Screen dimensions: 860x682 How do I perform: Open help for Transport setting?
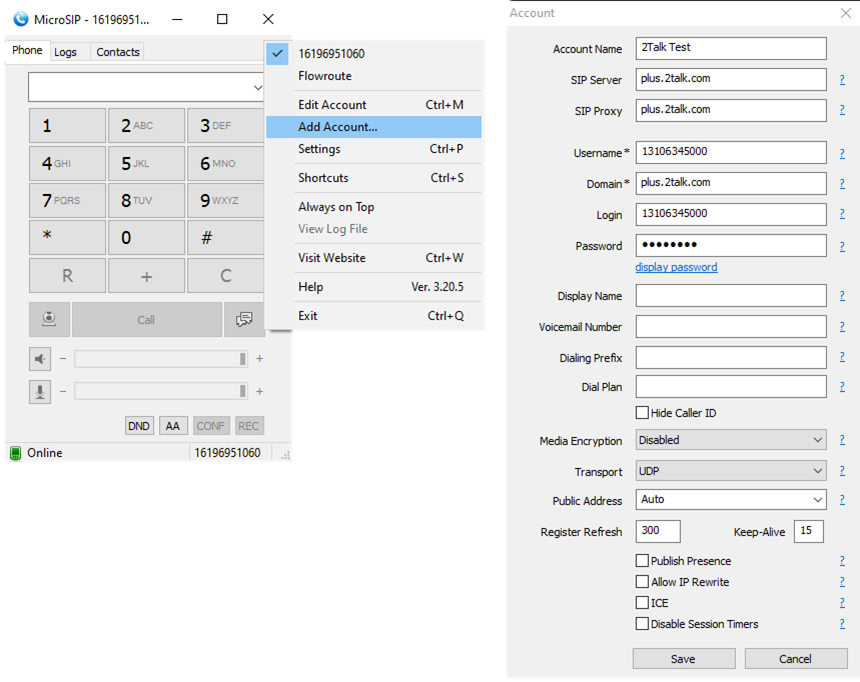coord(842,471)
